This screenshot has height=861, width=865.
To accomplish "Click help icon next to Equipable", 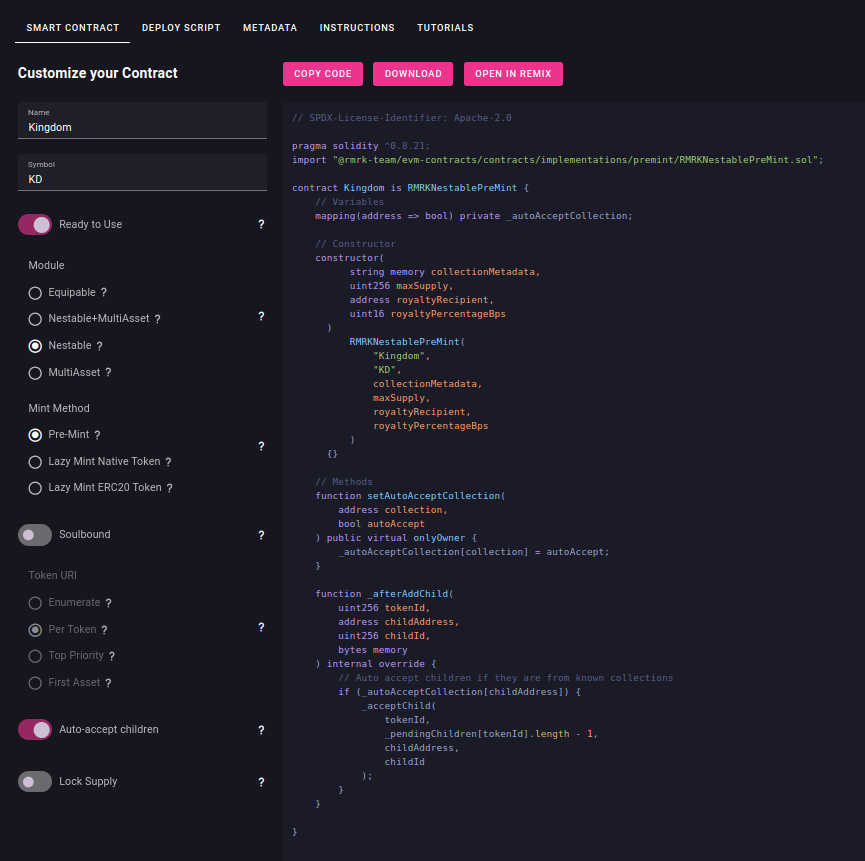I will pyautogui.click(x=104, y=293).
